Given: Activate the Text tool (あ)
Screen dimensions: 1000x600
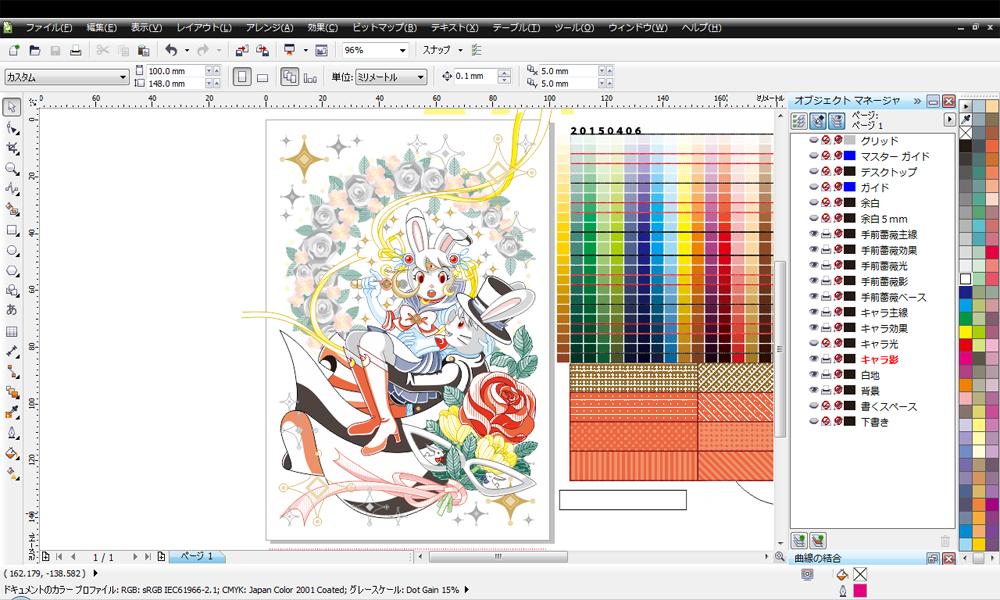Looking at the screenshot, I should tap(12, 311).
